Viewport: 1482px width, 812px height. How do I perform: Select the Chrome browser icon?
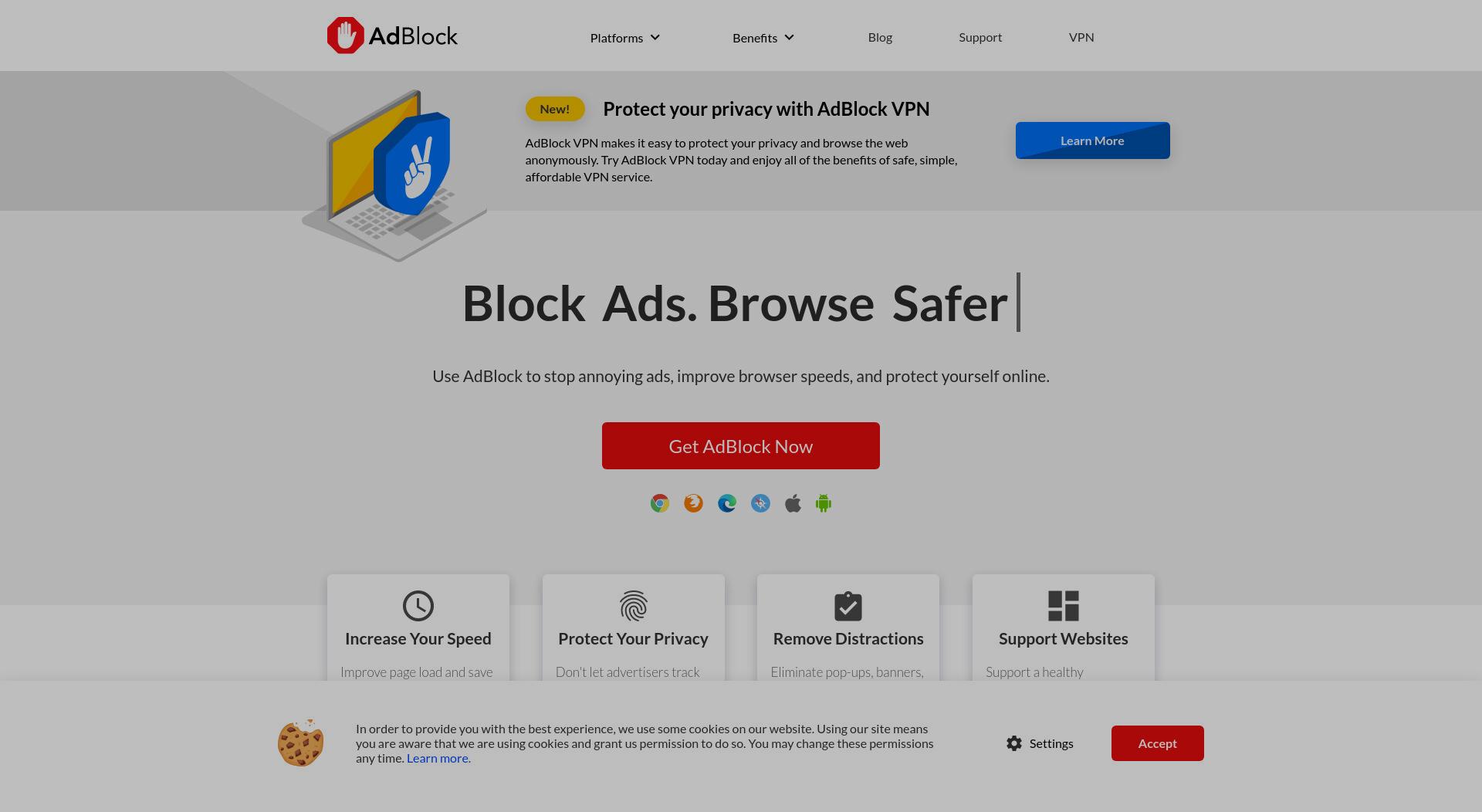coord(659,504)
